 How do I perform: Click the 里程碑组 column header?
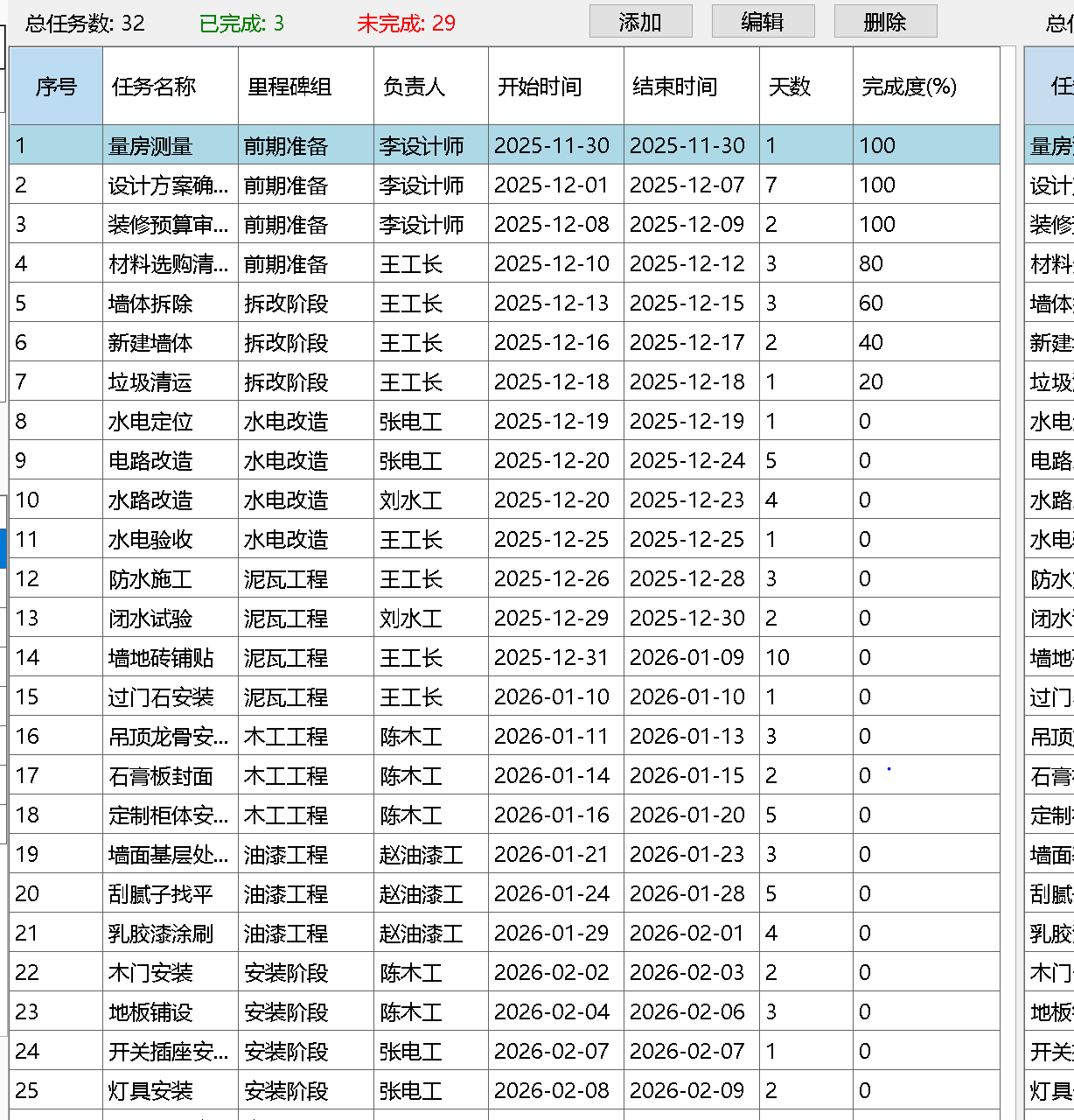tap(305, 87)
